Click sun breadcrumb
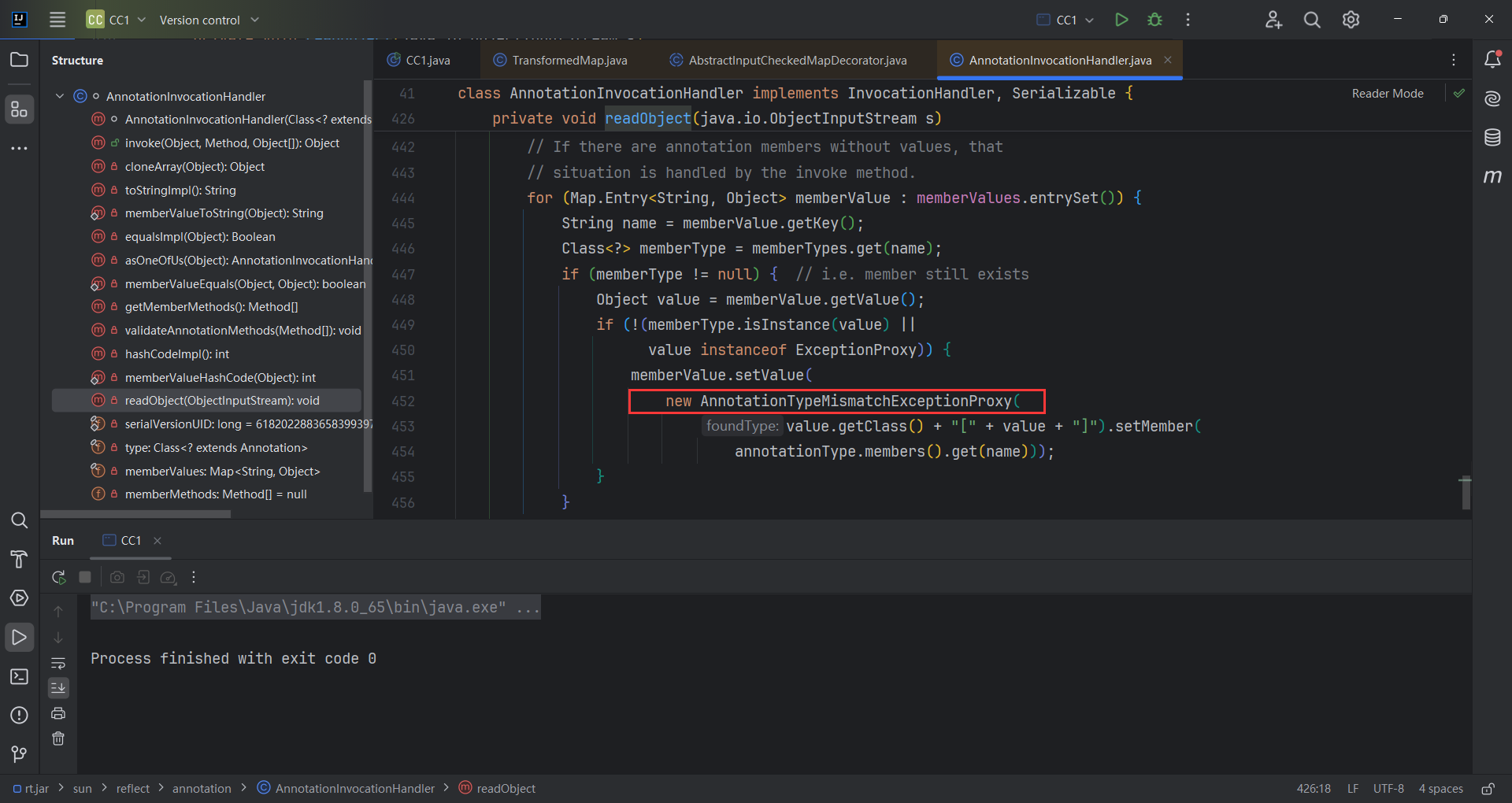This screenshot has height=803, width=1512. click(83, 789)
